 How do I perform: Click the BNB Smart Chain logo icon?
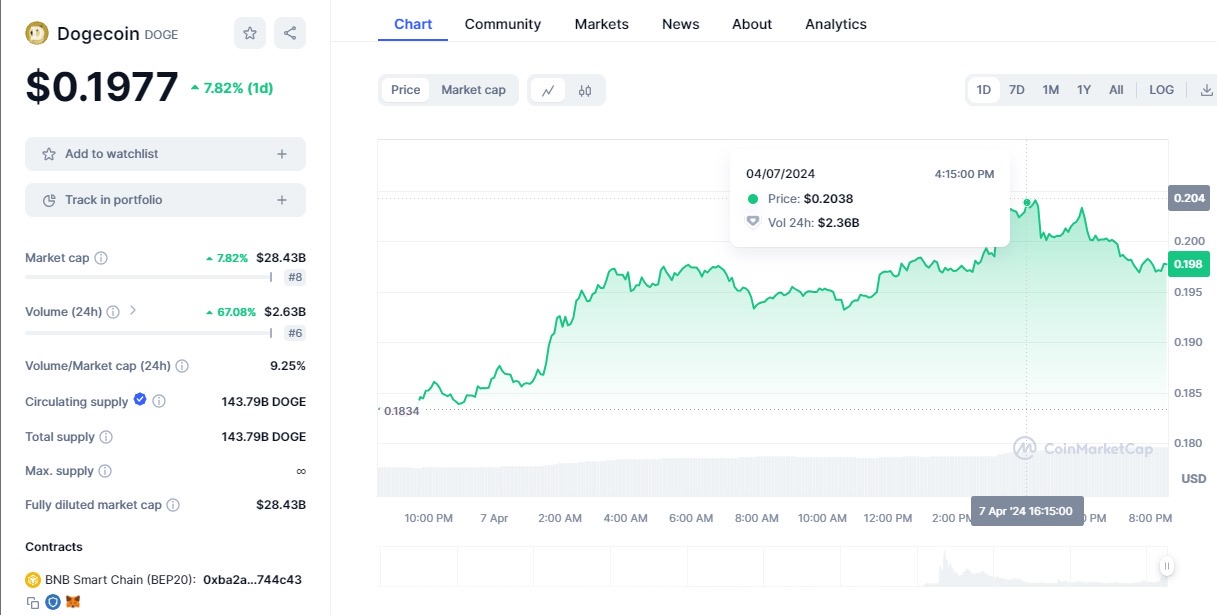(x=33, y=579)
